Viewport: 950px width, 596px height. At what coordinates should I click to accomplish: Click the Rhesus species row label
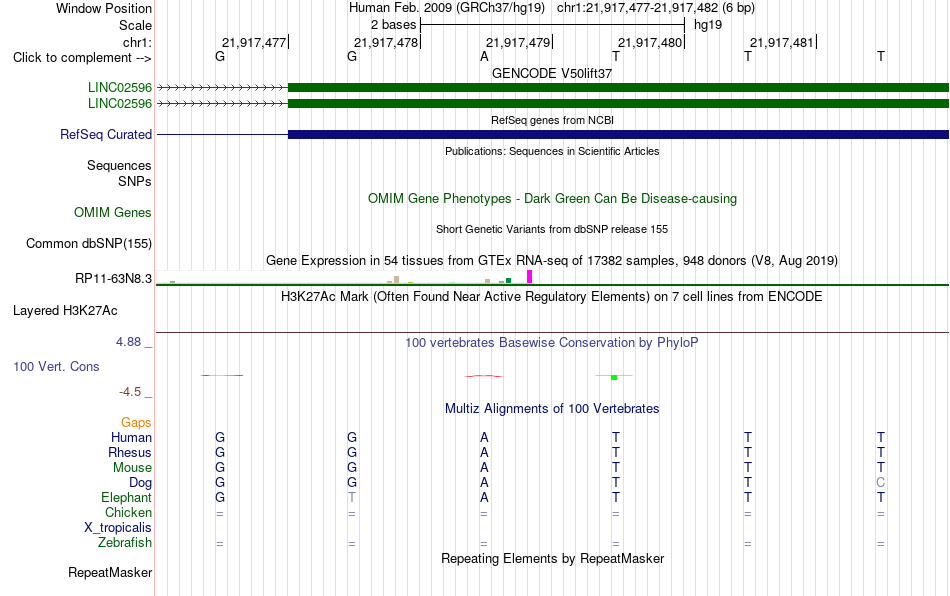[x=130, y=452]
